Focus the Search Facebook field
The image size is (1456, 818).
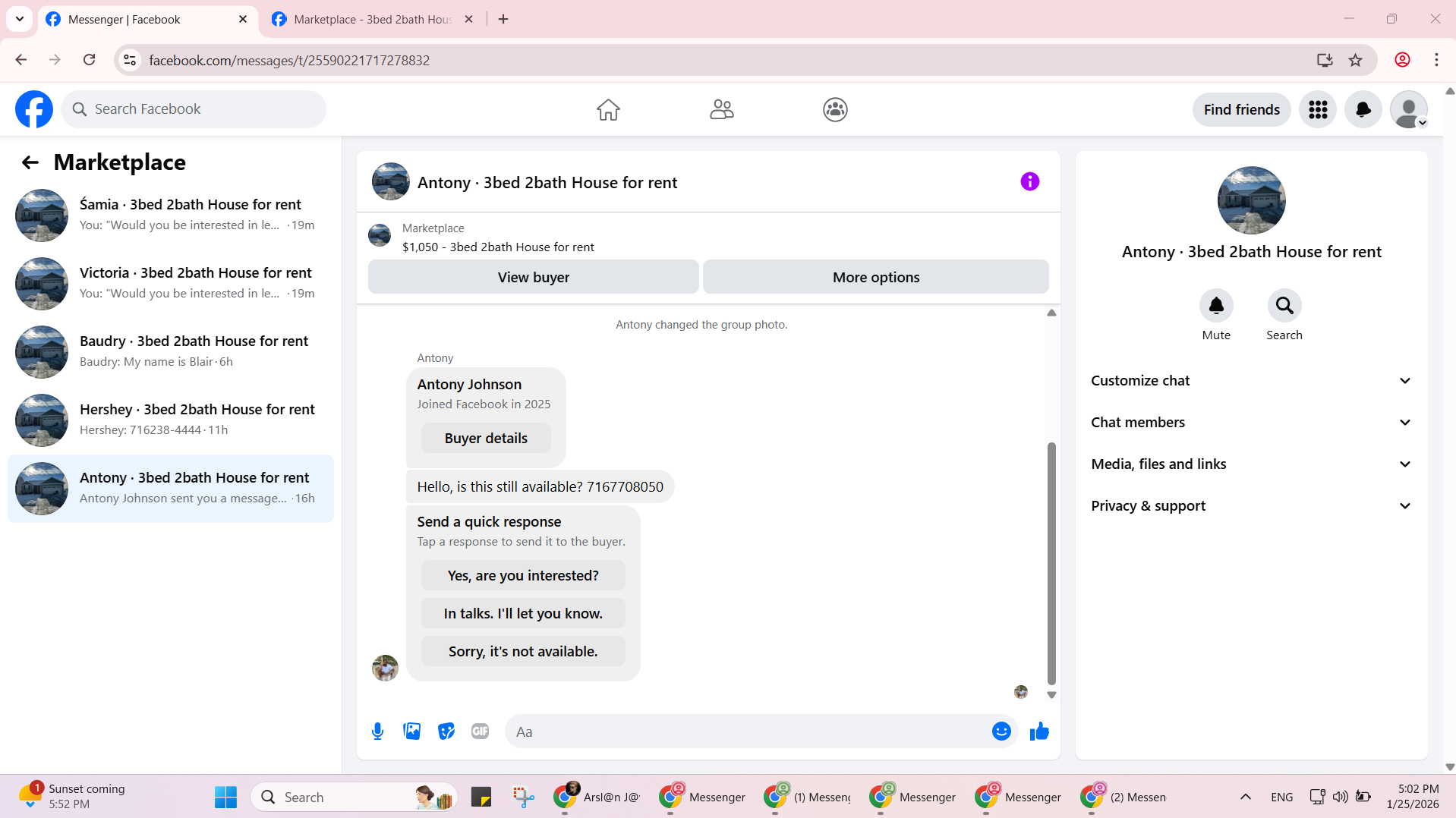pos(194,109)
